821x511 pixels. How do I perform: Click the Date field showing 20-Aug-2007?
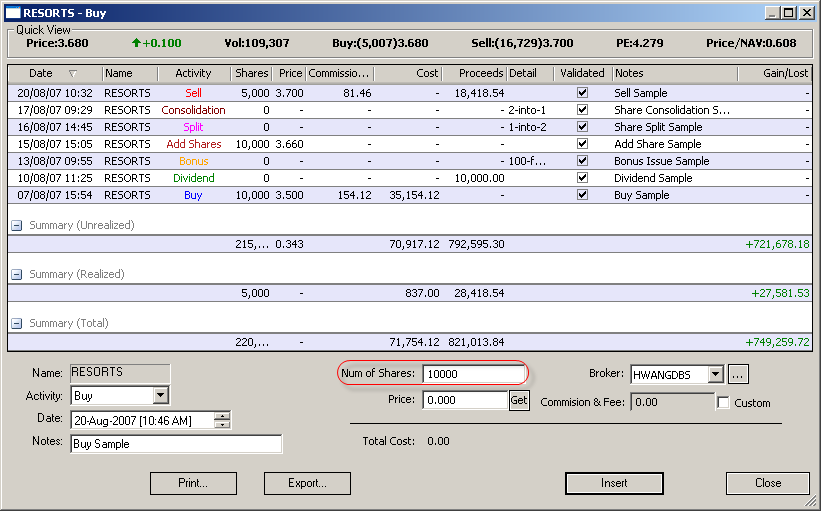(143, 420)
